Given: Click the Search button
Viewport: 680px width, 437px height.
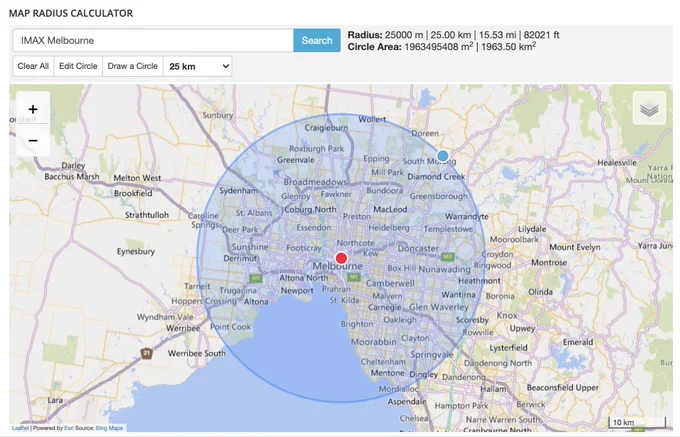Looking at the screenshot, I should tap(317, 40).
